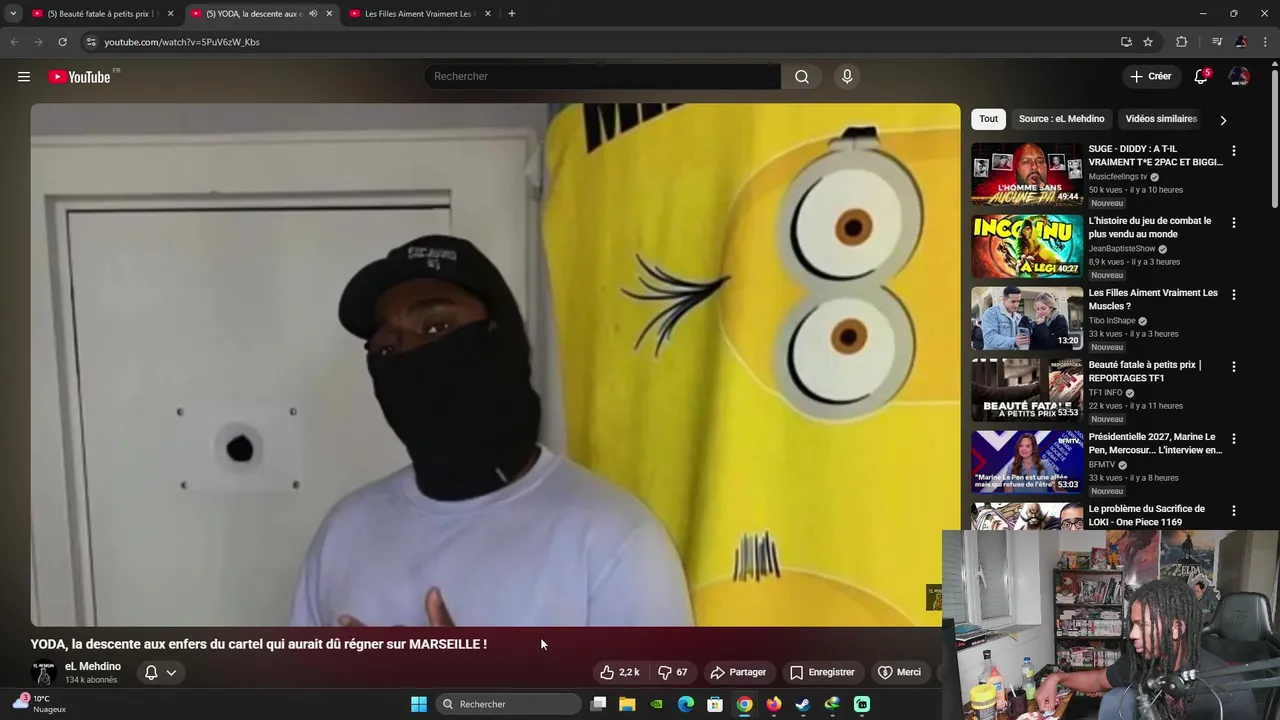Open the YouTube hamburger guide menu
This screenshot has width=1280, height=720.
(24, 77)
